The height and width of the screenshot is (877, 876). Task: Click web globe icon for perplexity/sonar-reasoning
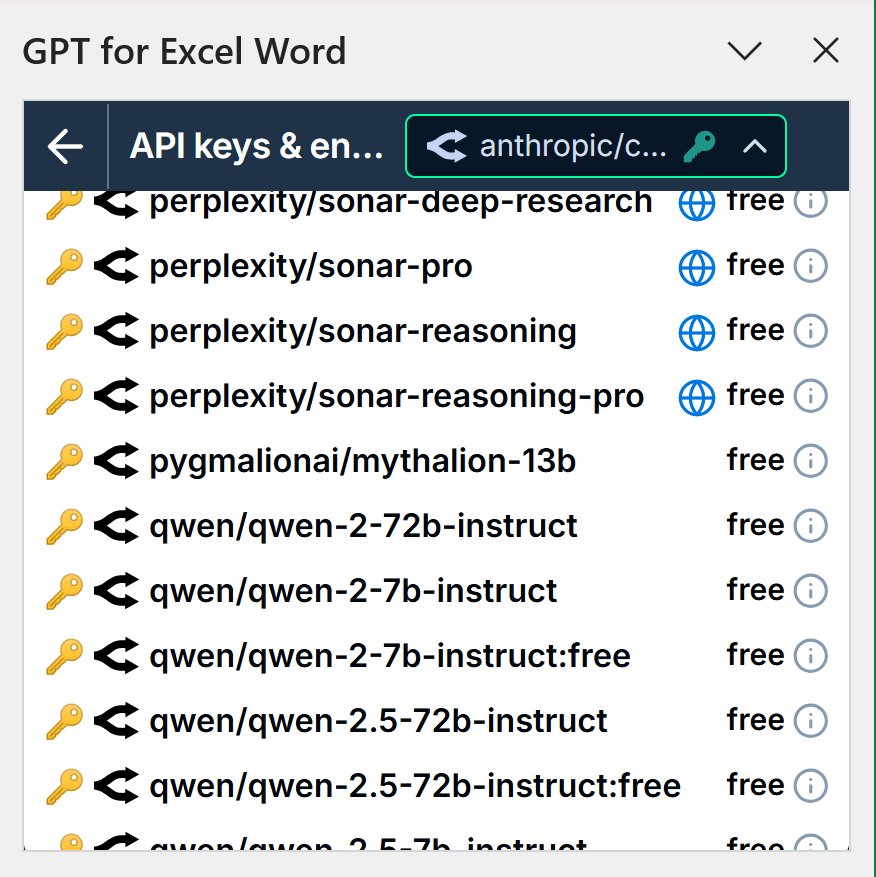pos(696,333)
